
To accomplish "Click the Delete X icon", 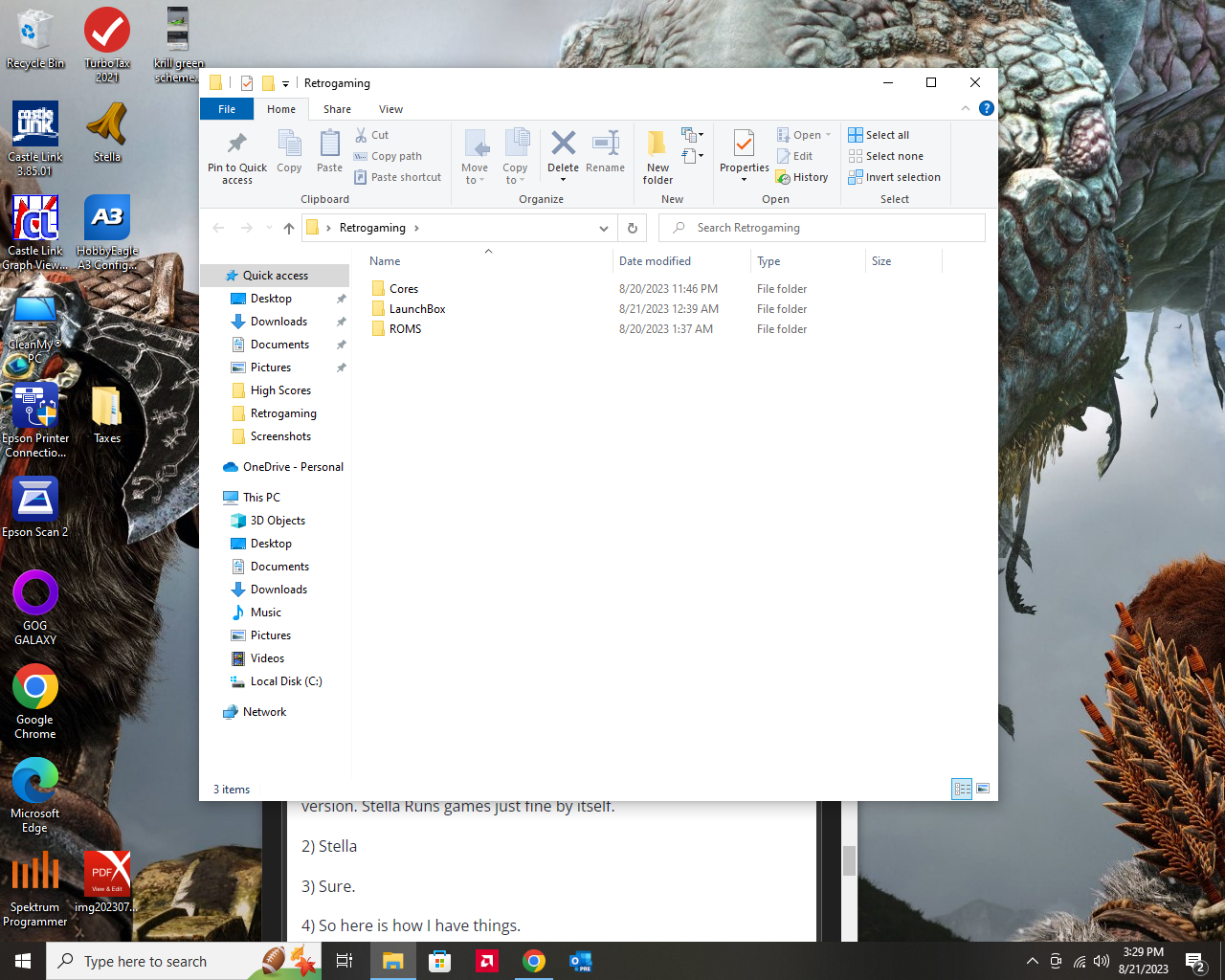I will (563, 145).
